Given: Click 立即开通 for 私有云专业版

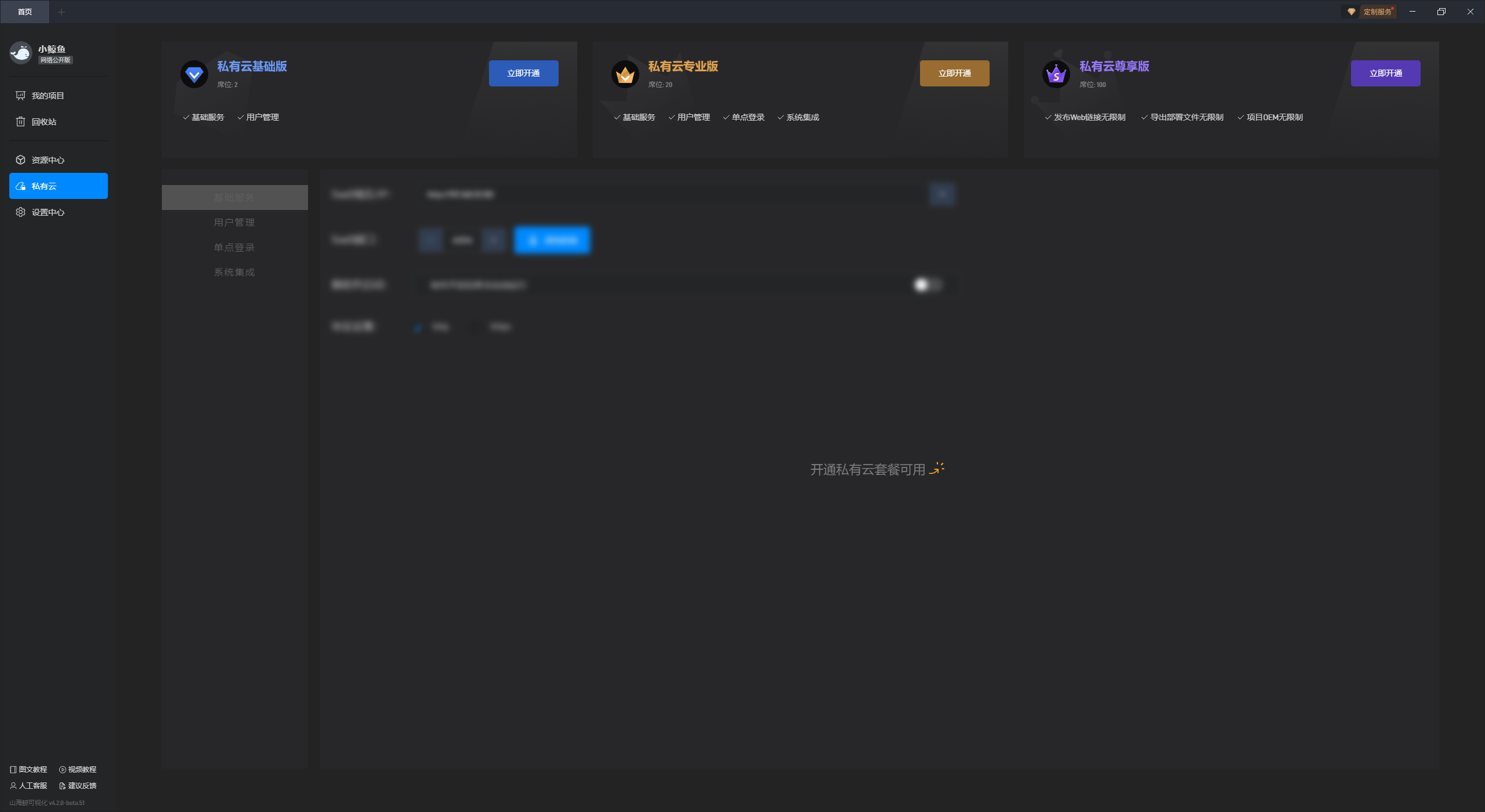Looking at the screenshot, I should click(954, 74).
